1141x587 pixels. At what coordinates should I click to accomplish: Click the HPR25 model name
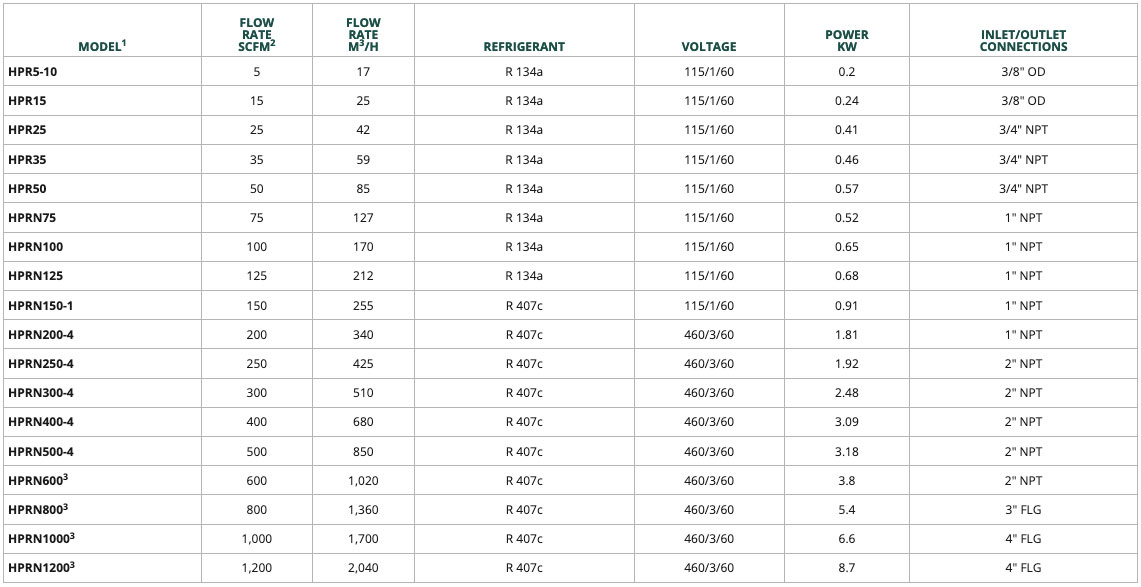(x=26, y=130)
